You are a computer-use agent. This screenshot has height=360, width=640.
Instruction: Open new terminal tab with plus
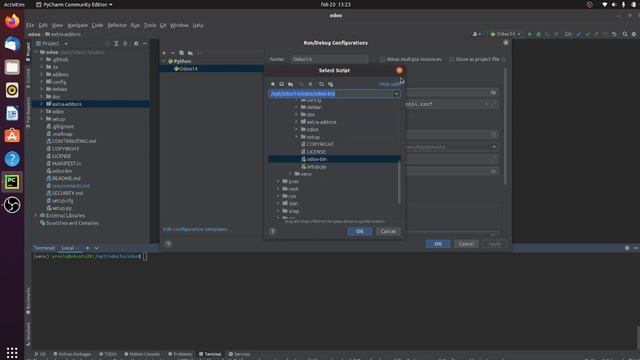click(x=87, y=248)
